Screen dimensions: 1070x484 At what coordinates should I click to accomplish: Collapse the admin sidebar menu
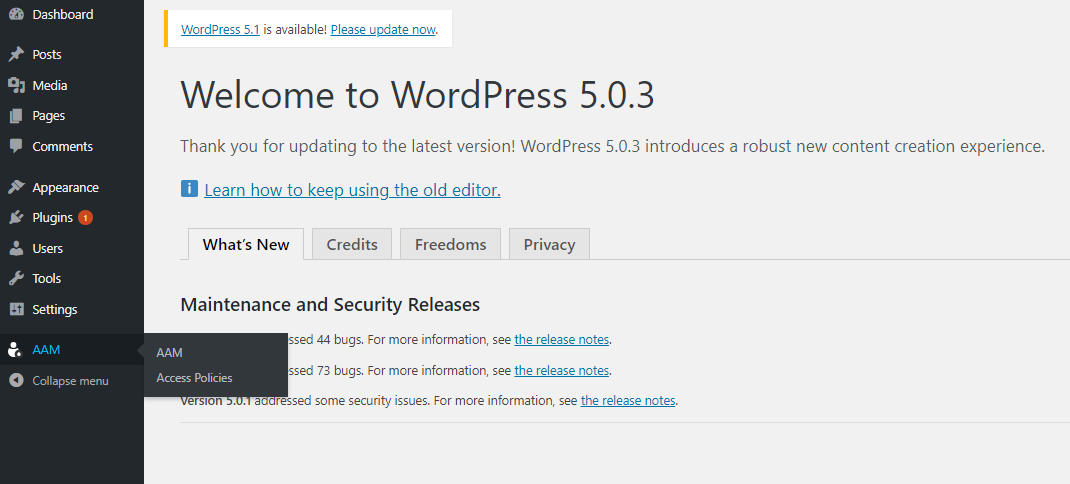[70, 381]
